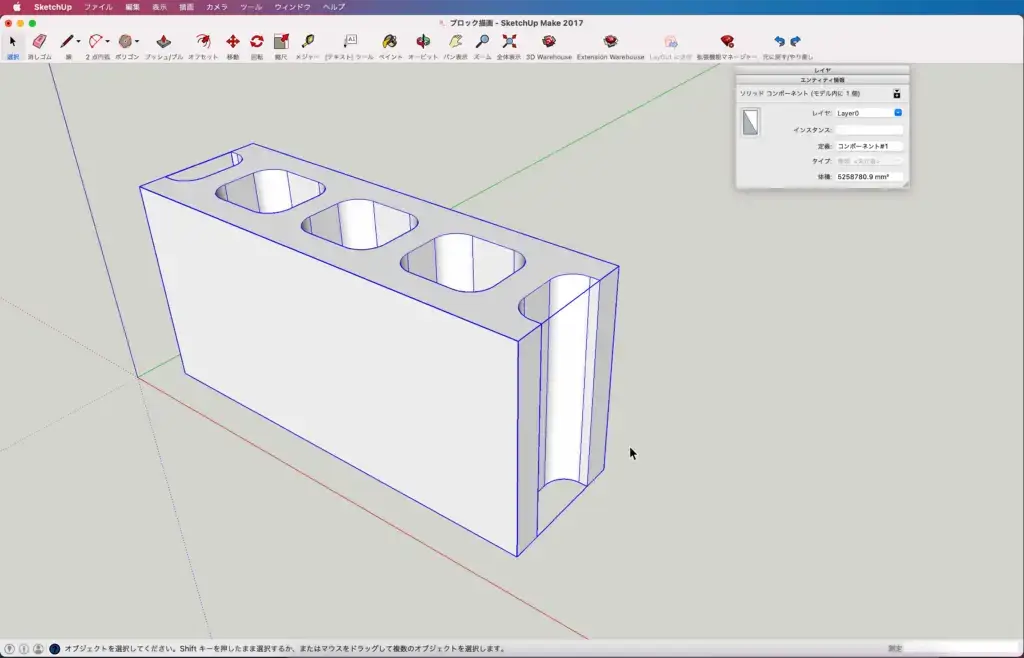This screenshot has width=1024, height=658.
Task: Click the geolocation icon in status bar
Action: (x=10, y=649)
